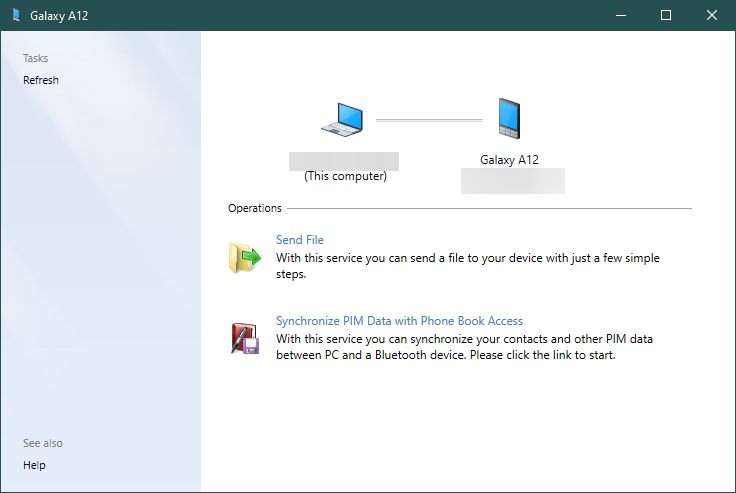736x493 pixels.
Task: Refresh the device task list
Action: 41,80
